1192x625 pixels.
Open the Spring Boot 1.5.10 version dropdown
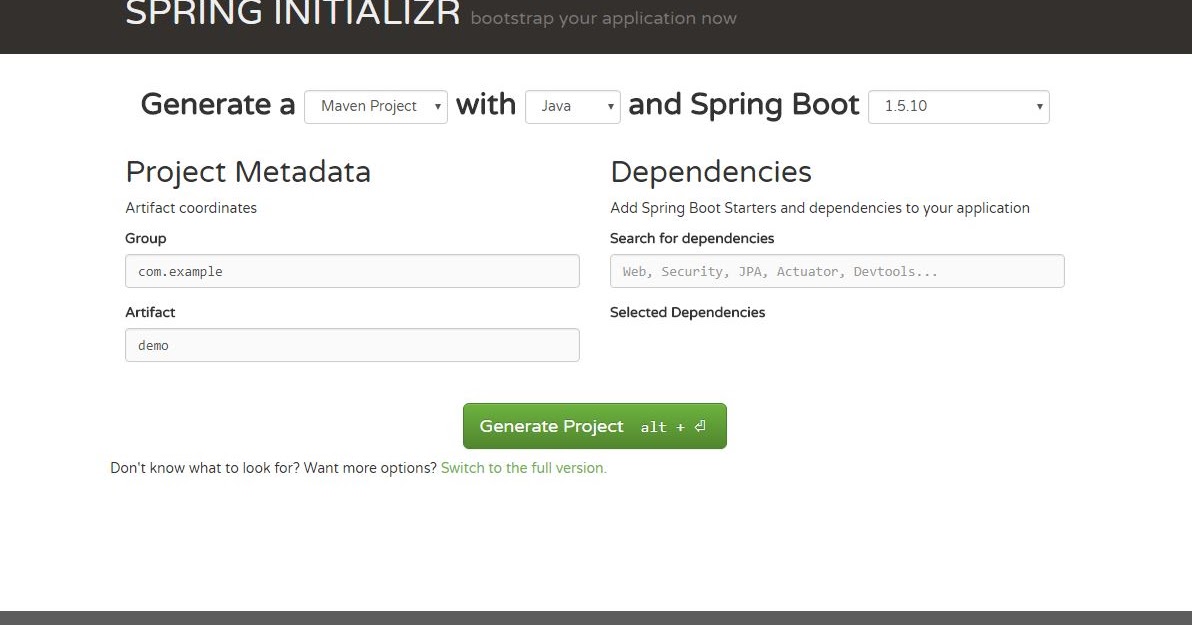pos(958,107)
